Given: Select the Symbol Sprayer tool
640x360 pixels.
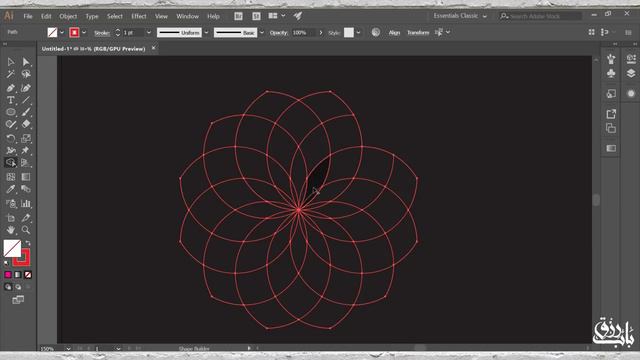Looking at the screenshot, I should [11, 203].
